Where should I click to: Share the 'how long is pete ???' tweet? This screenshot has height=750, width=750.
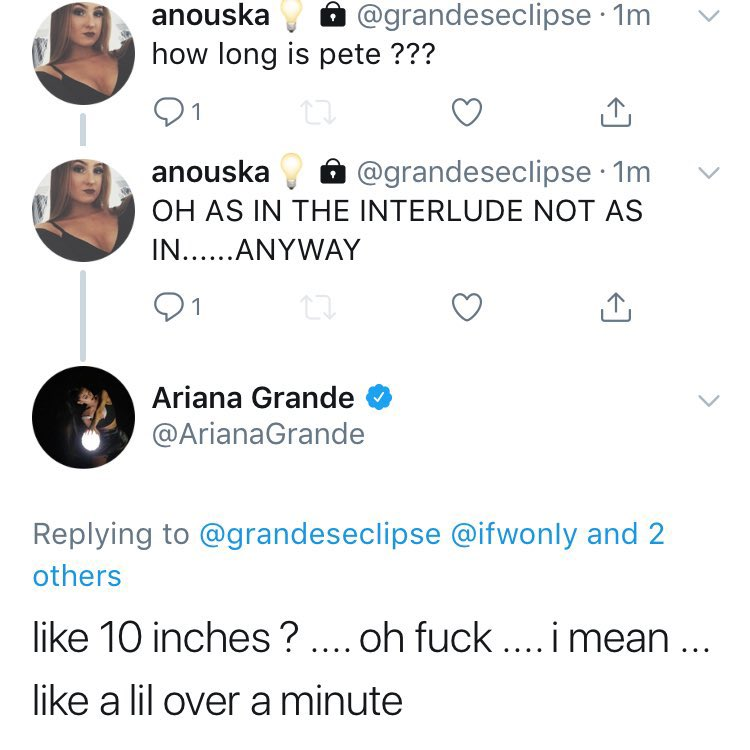click(x=616, y=112)
